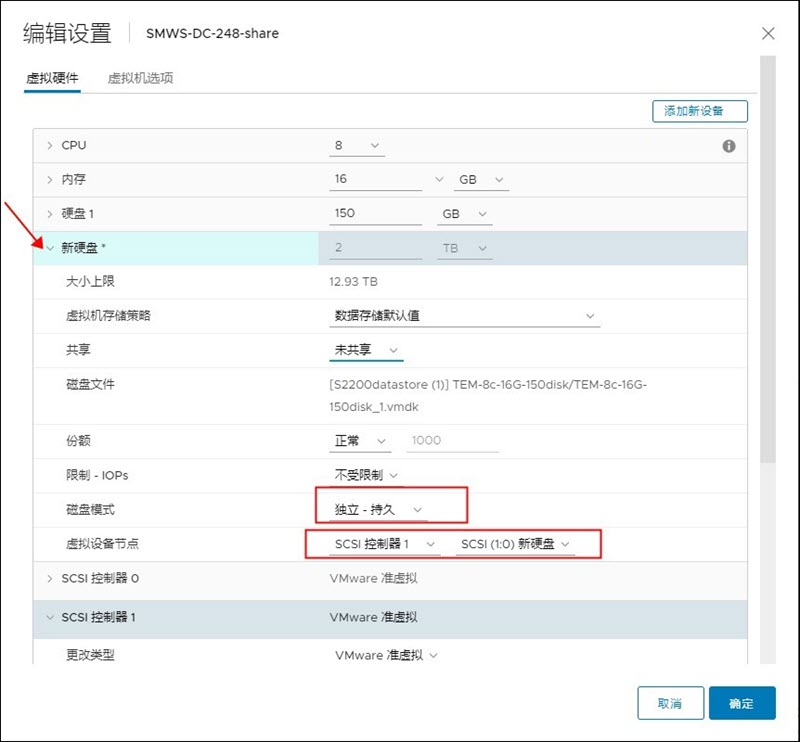Screen dimensions: 800x742
Task: Open the 虚拟机存储策略 dropdown
Action: [x=465, y=316]
